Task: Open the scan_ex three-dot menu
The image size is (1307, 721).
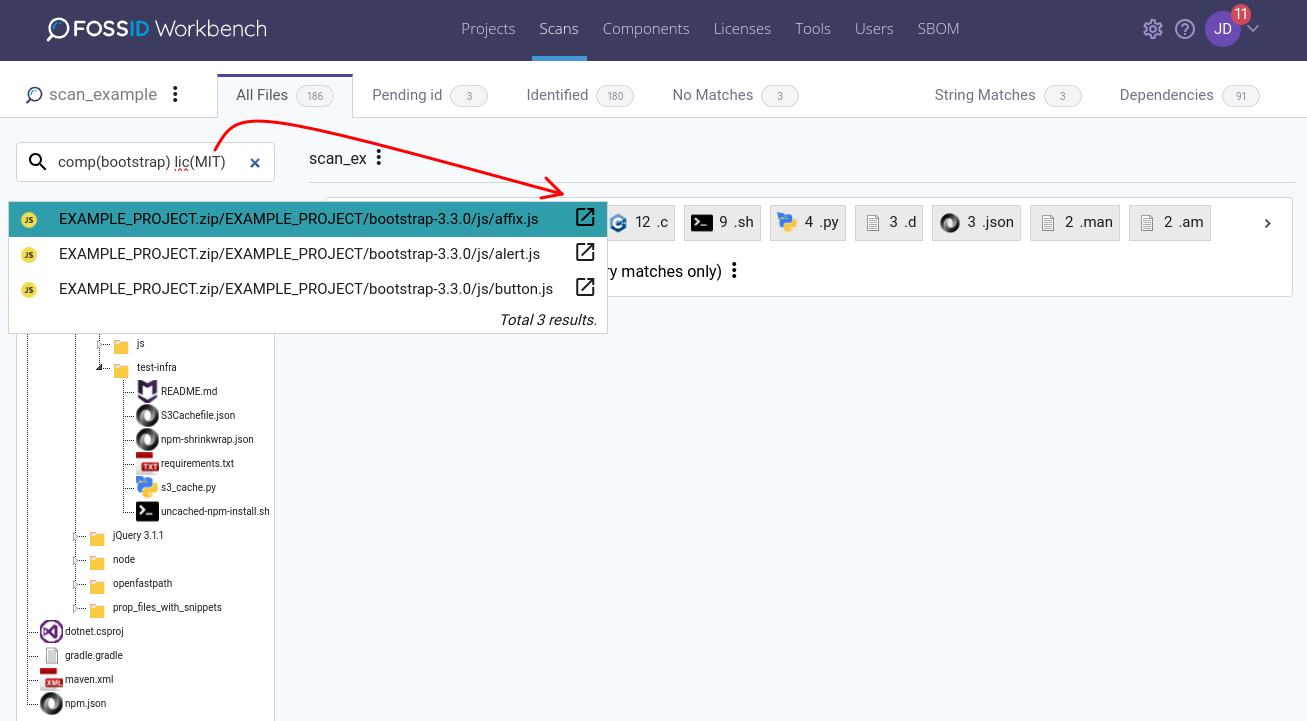Action: tap(378, 158)
